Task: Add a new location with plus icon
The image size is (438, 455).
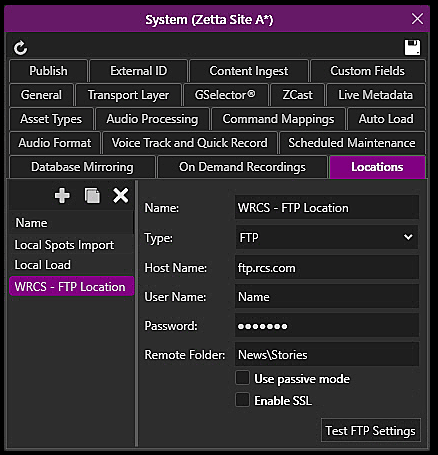Action: pyautogui.click(x=62, y=195)
